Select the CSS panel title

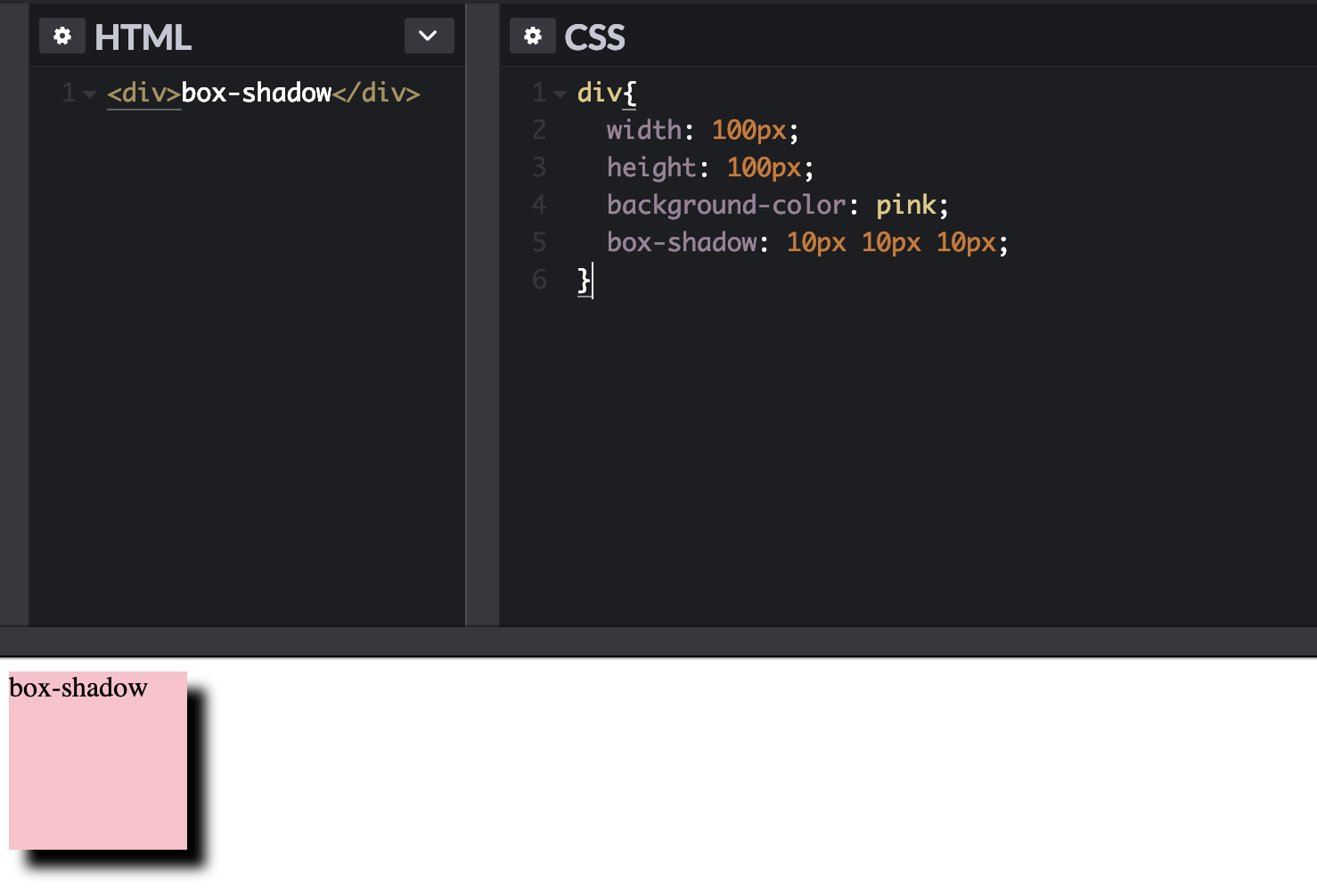pyautogui.click(x=594, y=37)
